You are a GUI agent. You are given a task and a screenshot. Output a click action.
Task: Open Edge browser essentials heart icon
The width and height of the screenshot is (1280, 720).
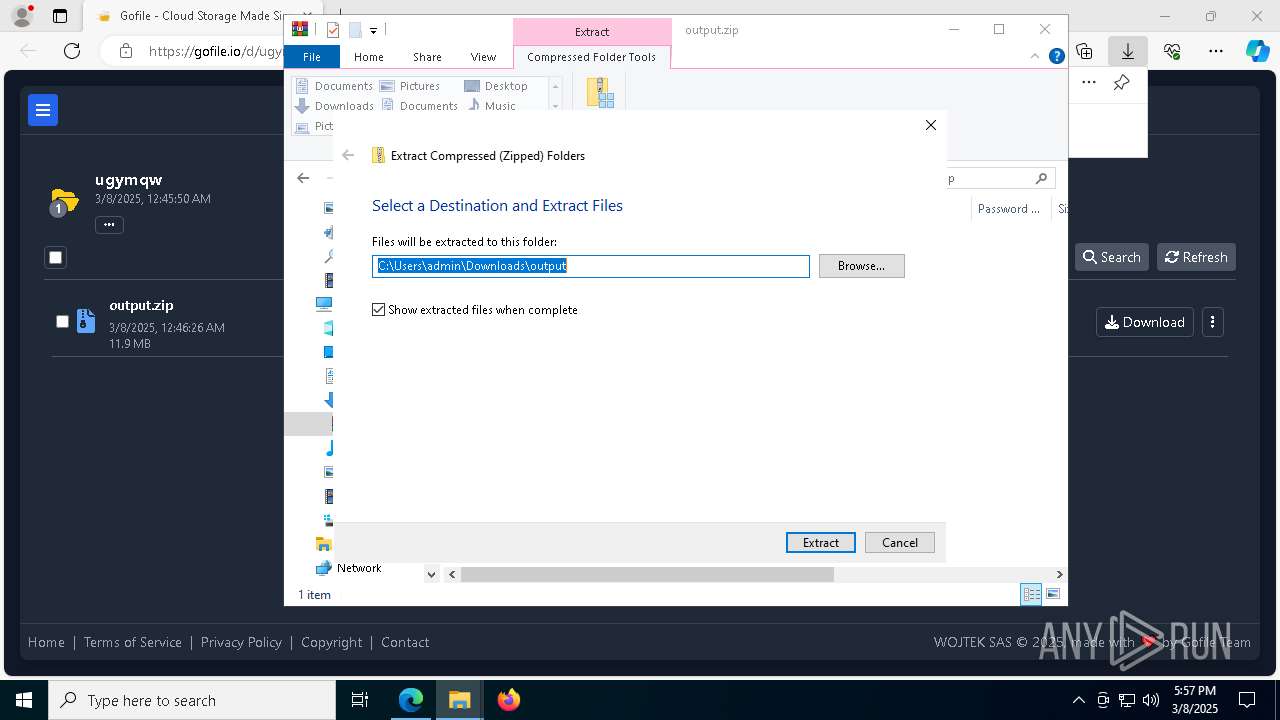[x=1172, y=50]
